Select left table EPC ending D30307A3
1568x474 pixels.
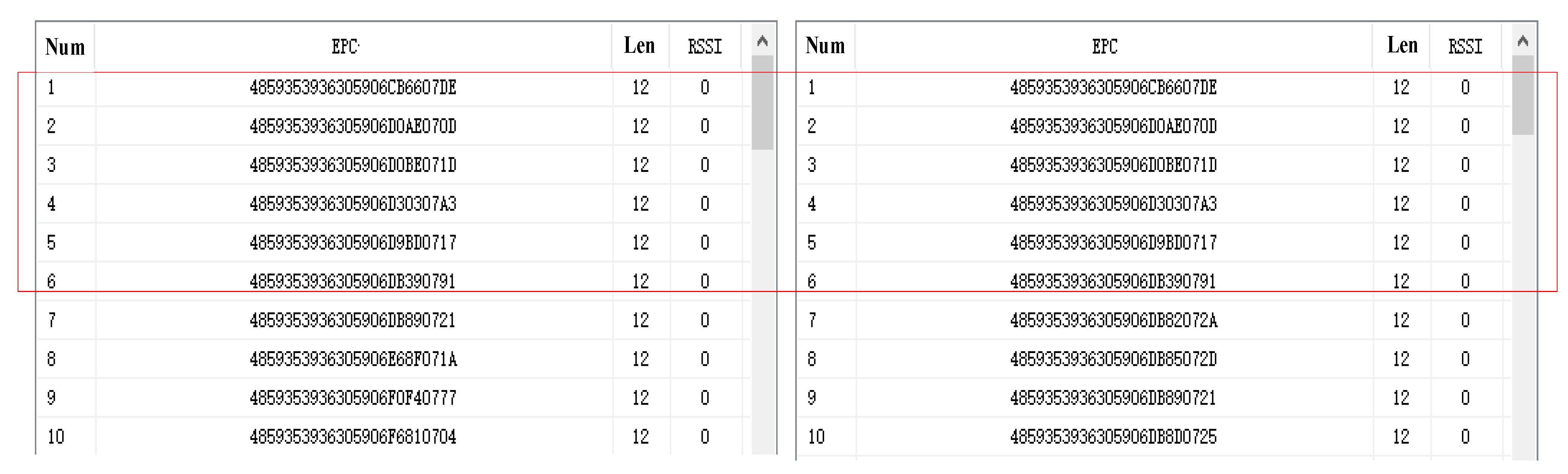(353, 204)
